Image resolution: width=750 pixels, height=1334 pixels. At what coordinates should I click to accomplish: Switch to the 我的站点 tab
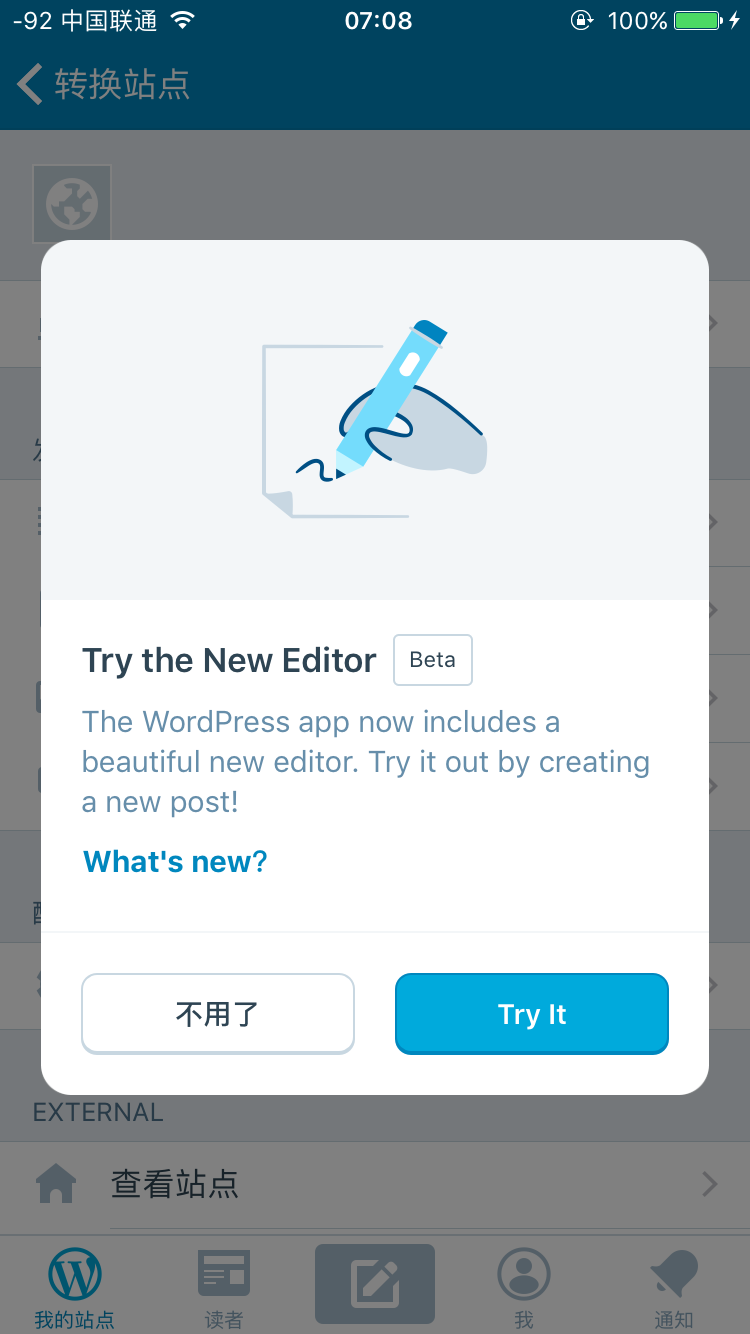click(75, 1287)
